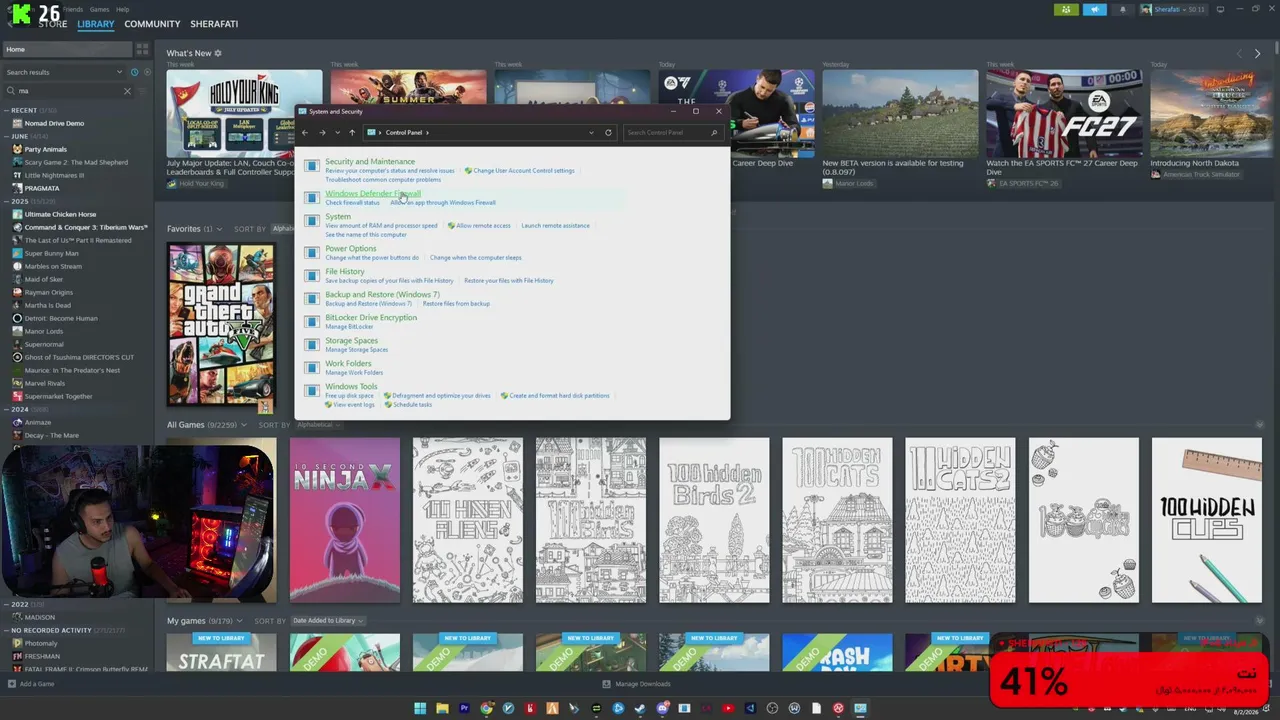Open Control Panel recent locations dropdown
Viewport: 1280px width, 720px height.
click(337, 132)
